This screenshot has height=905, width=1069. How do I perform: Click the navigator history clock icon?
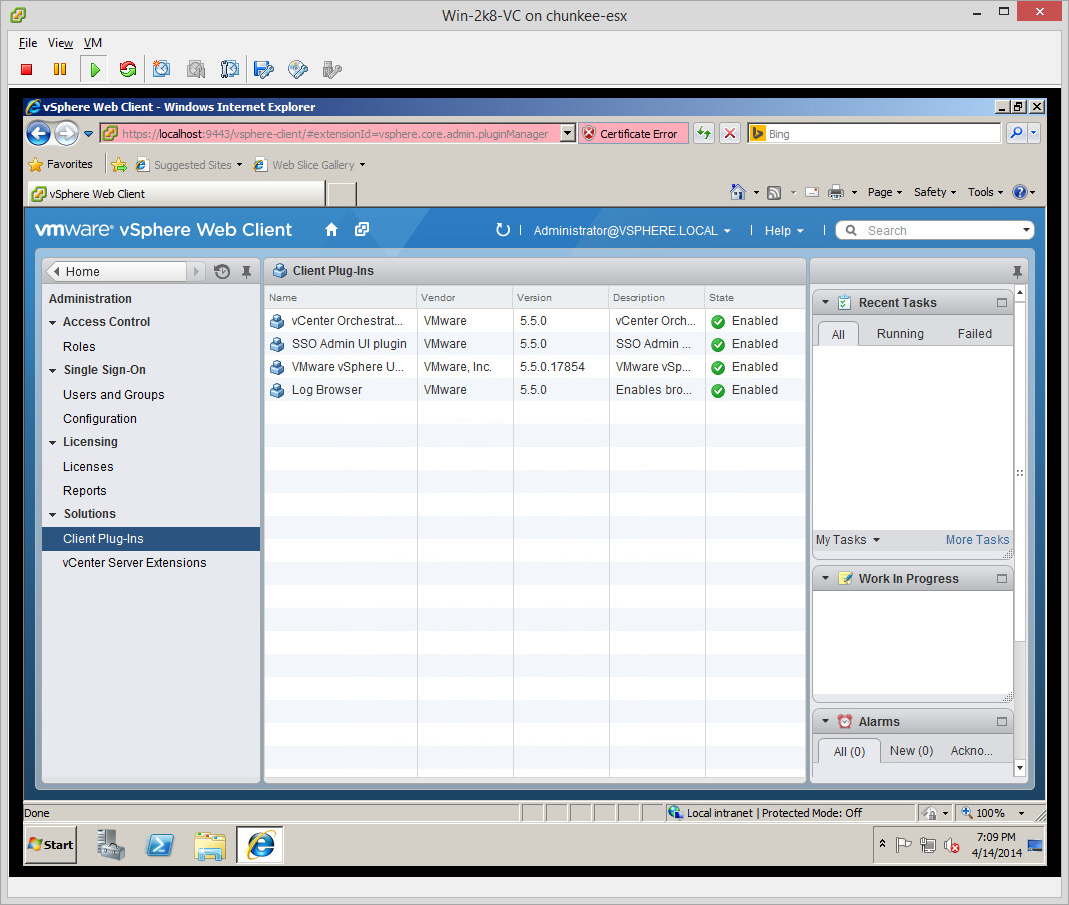[222, 271]
